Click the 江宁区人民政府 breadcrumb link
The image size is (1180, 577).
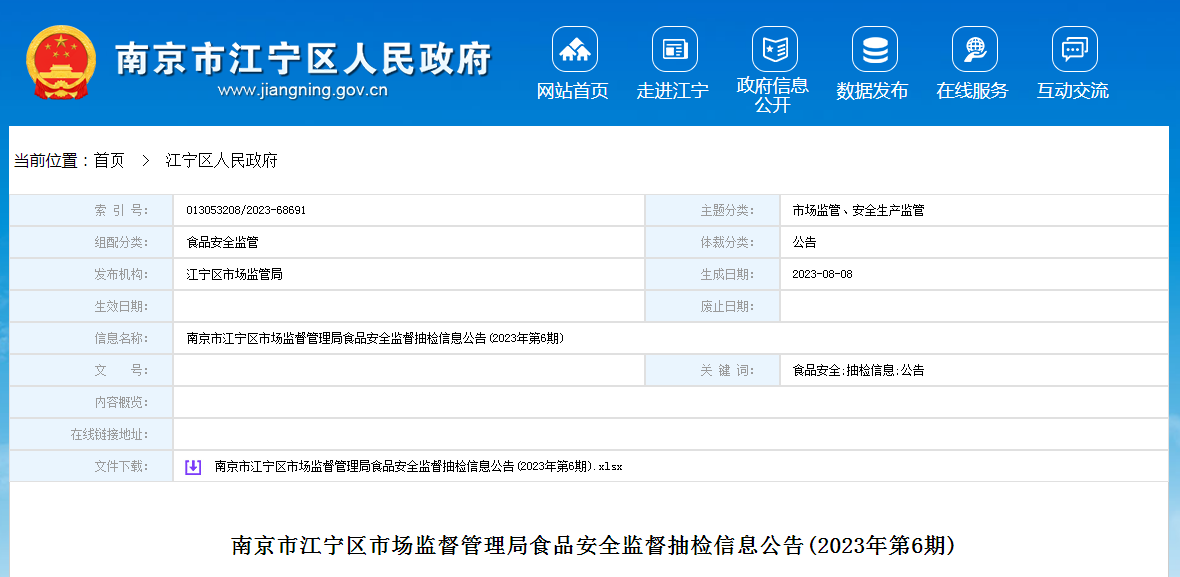pos(221,160)
